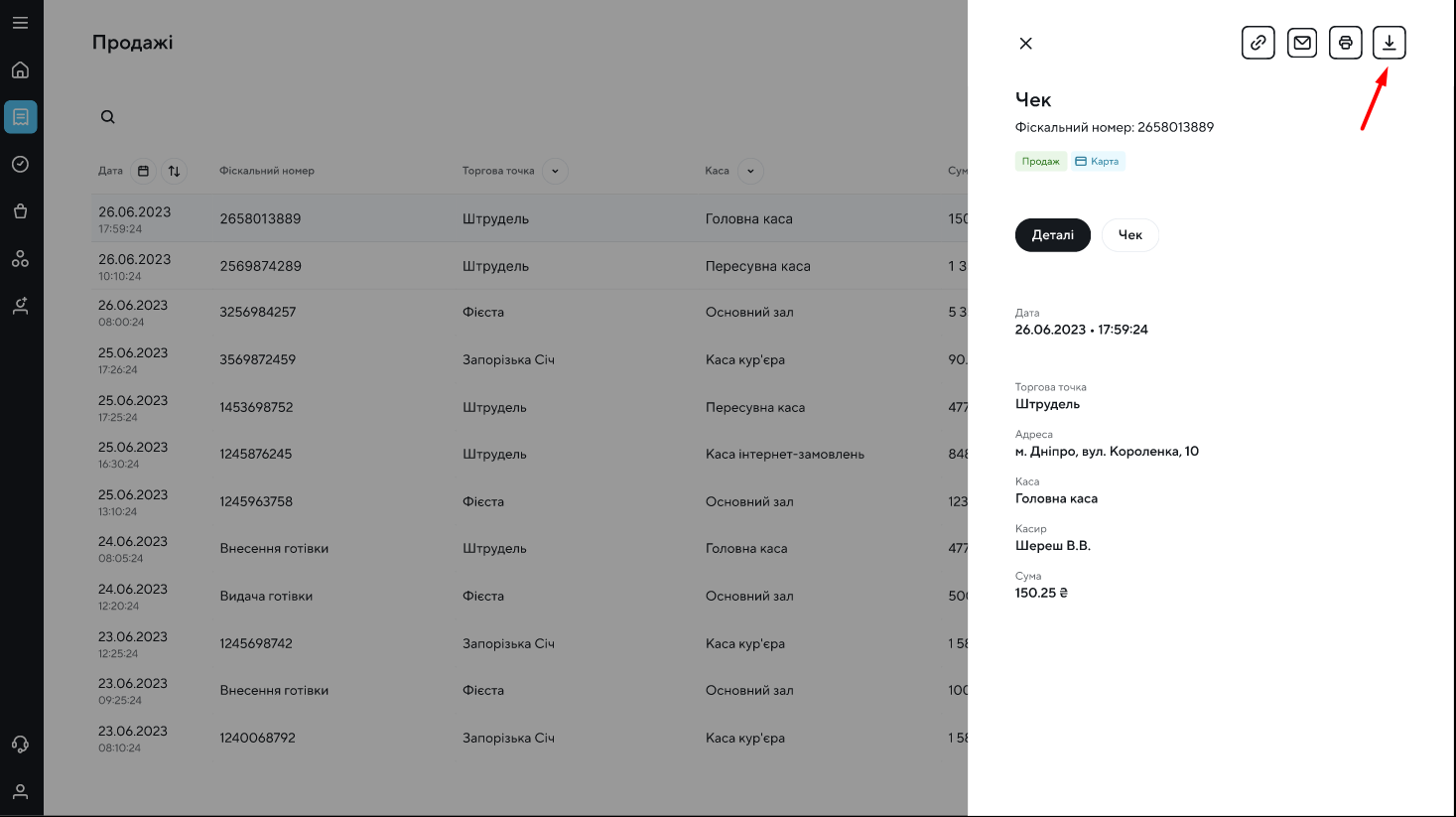The width and height of the screenshot is (1456, 817).
Task: Click the download receipt icon
Action: 1389,43
